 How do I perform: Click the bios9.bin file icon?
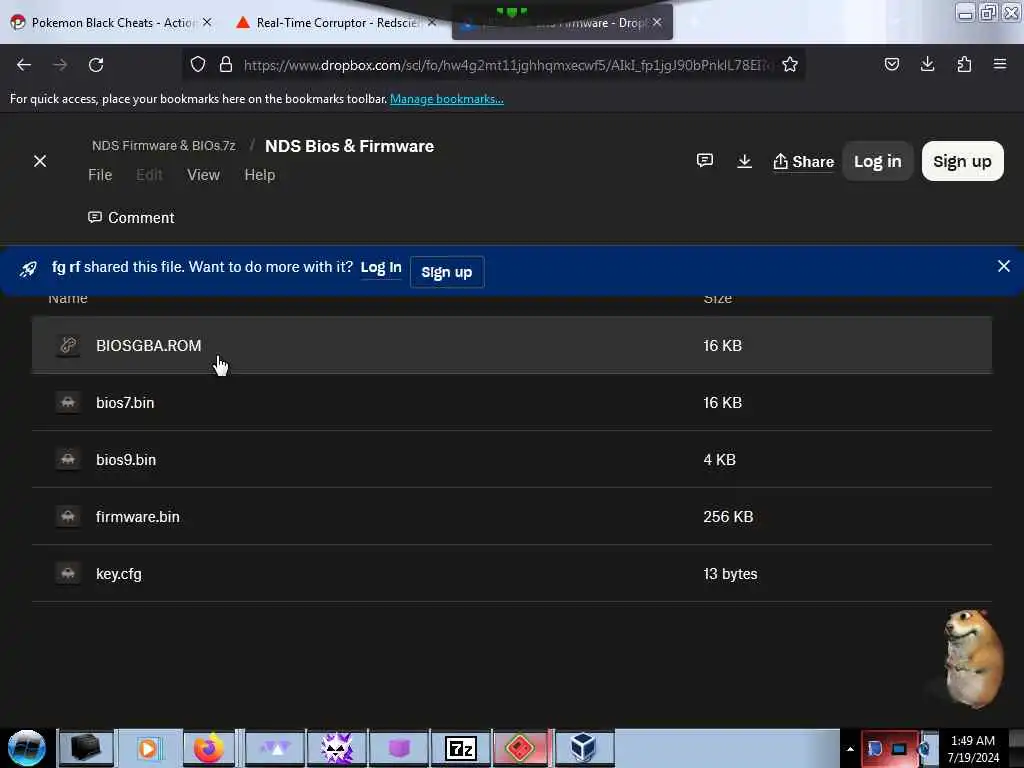pos(68,459)
